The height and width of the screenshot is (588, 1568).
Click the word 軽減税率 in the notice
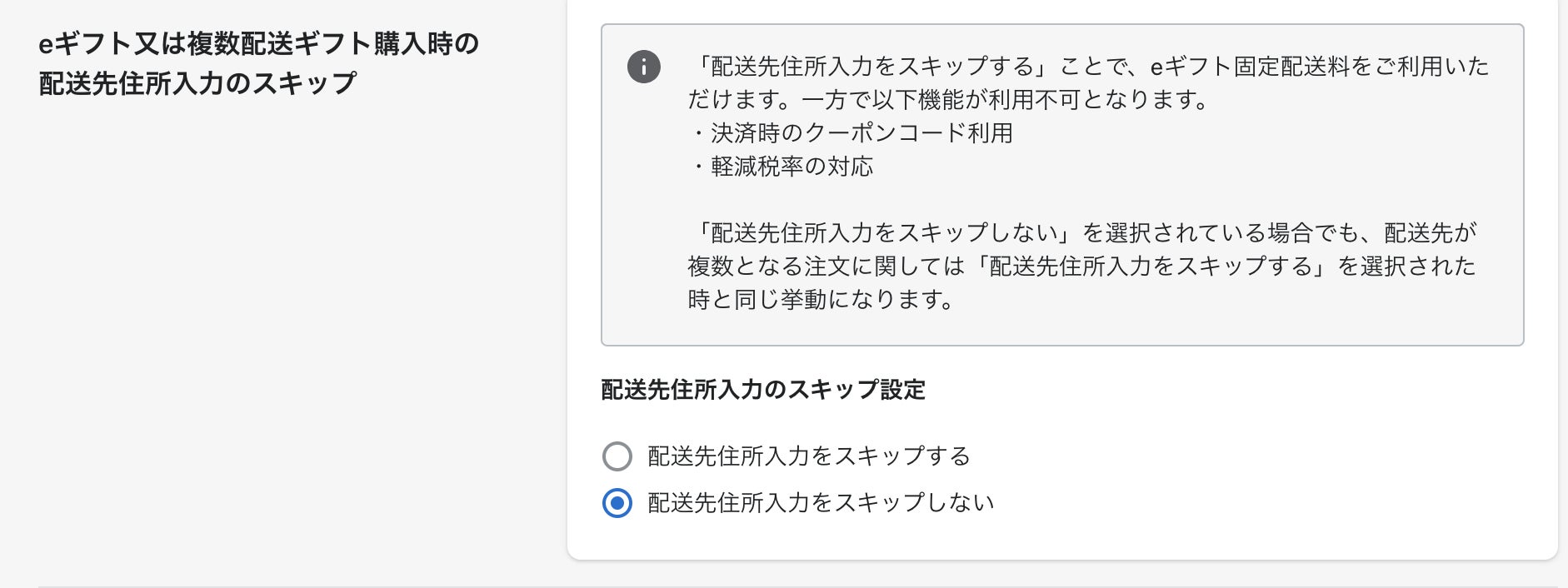tap(757, 167)
